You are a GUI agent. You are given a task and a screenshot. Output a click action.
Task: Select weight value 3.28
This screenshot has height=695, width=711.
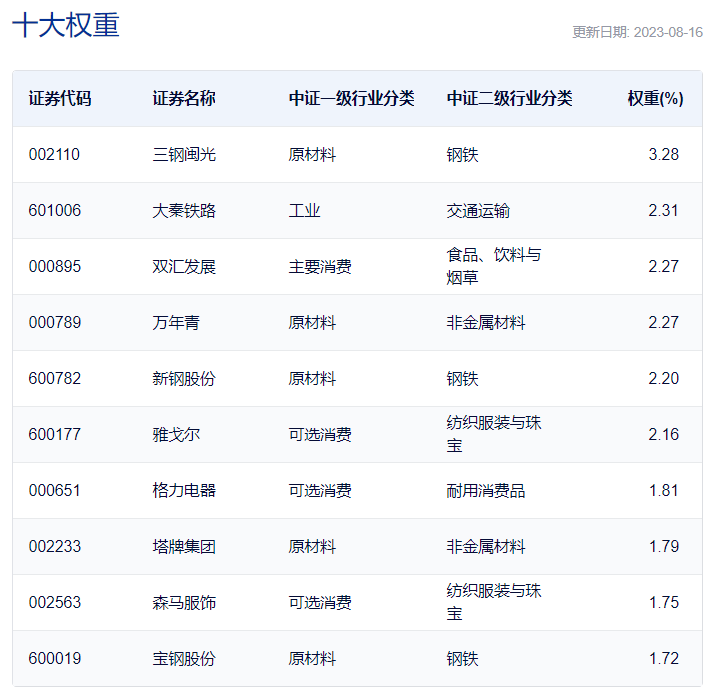coord(664,155)
